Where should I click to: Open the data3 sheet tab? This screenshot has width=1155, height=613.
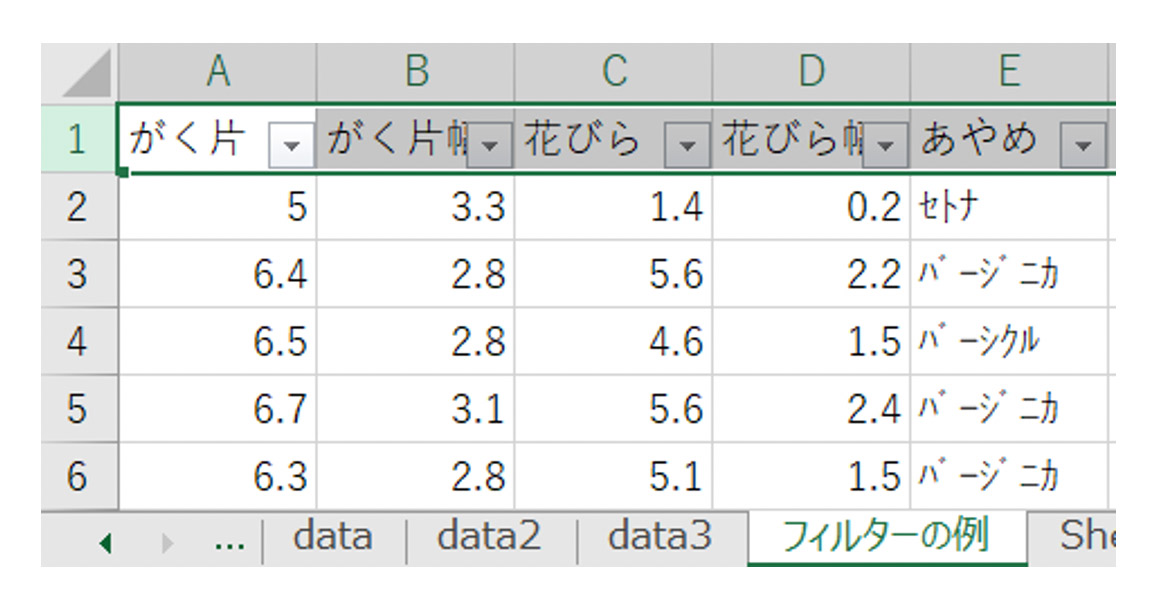pyautogui.click(x=660, y=538)
